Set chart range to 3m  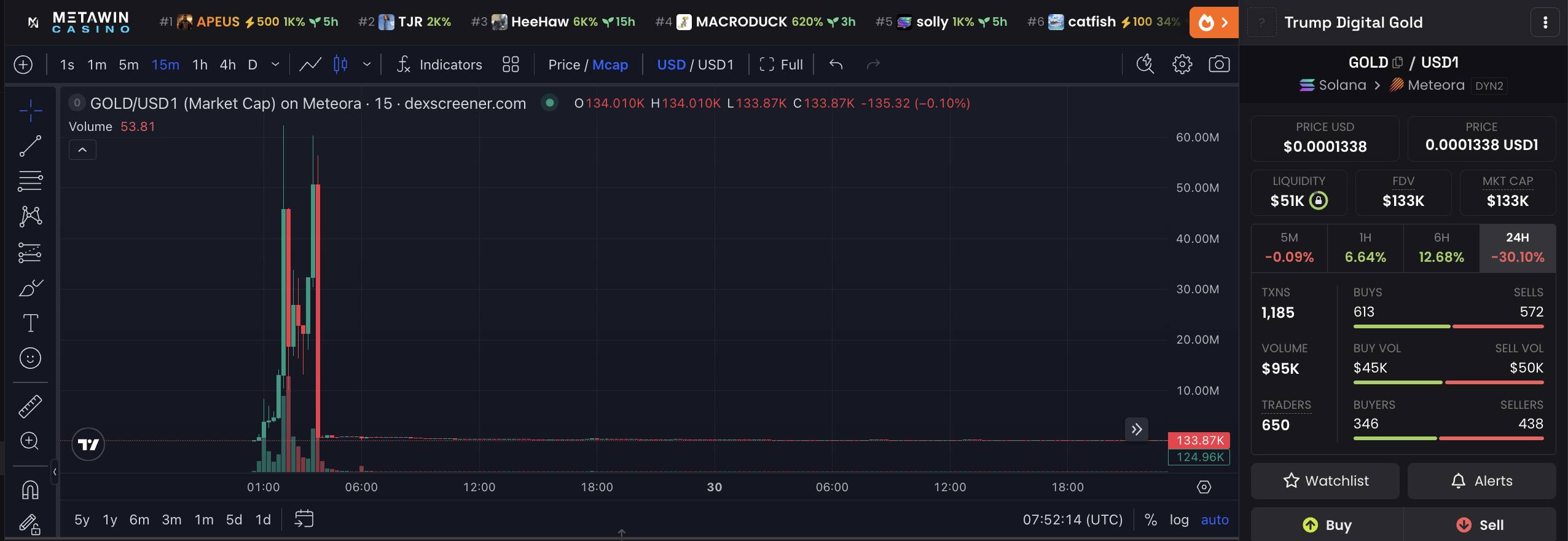coord(171,519)
